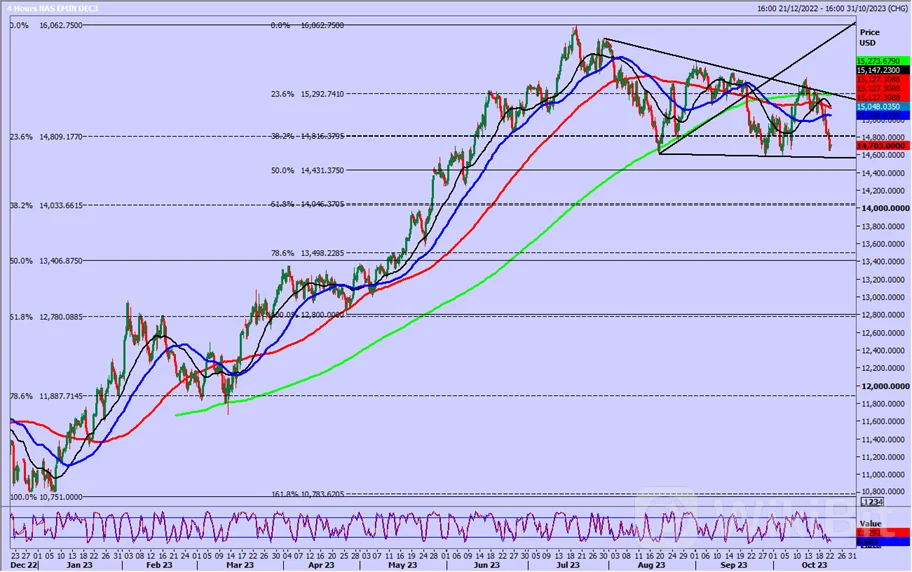Click the small 1234 box near price axis
Viewport: 912px width, 572px height.
873,502
